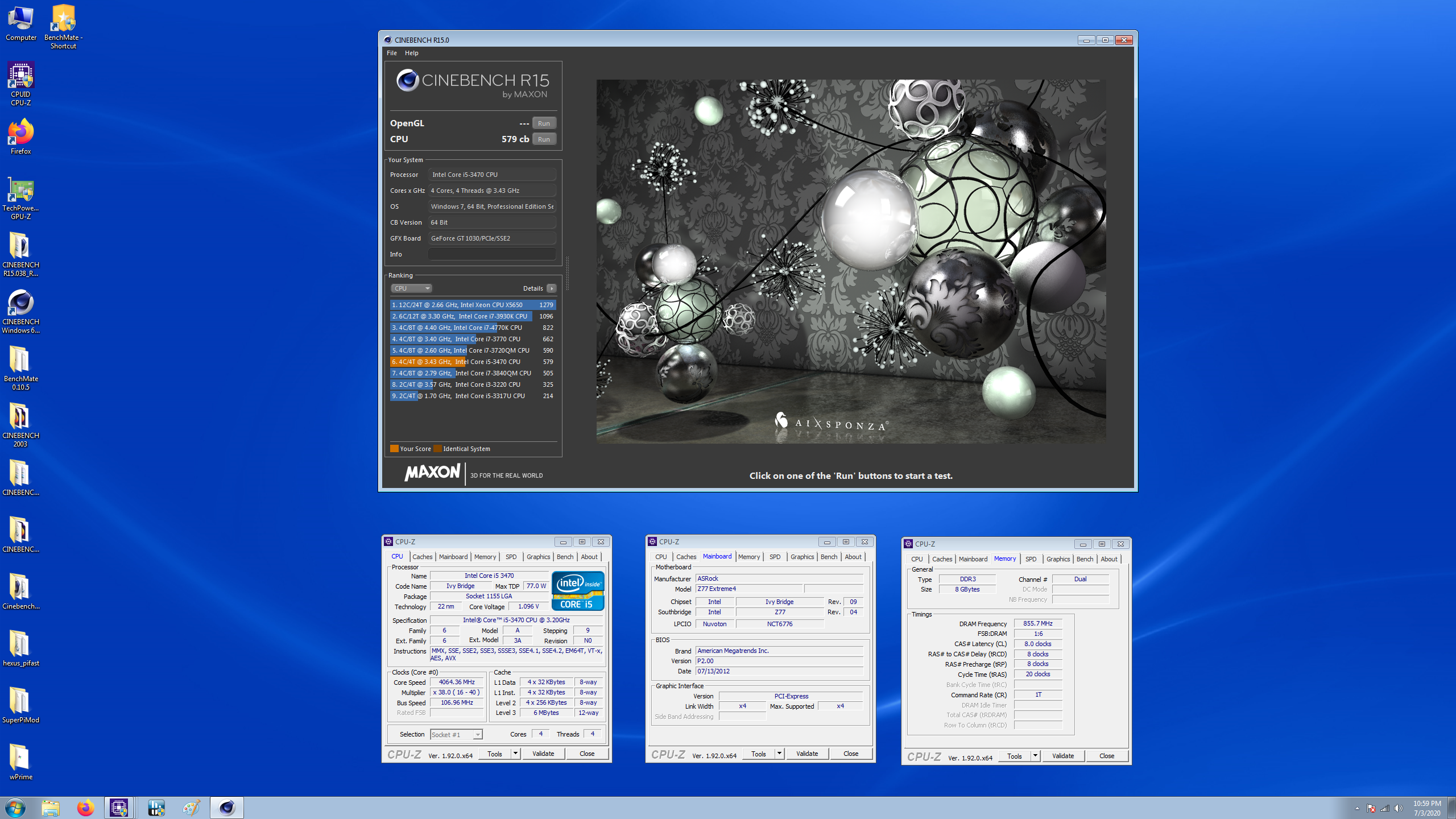Select the SuperPiMod folder icon

[21, 705]
